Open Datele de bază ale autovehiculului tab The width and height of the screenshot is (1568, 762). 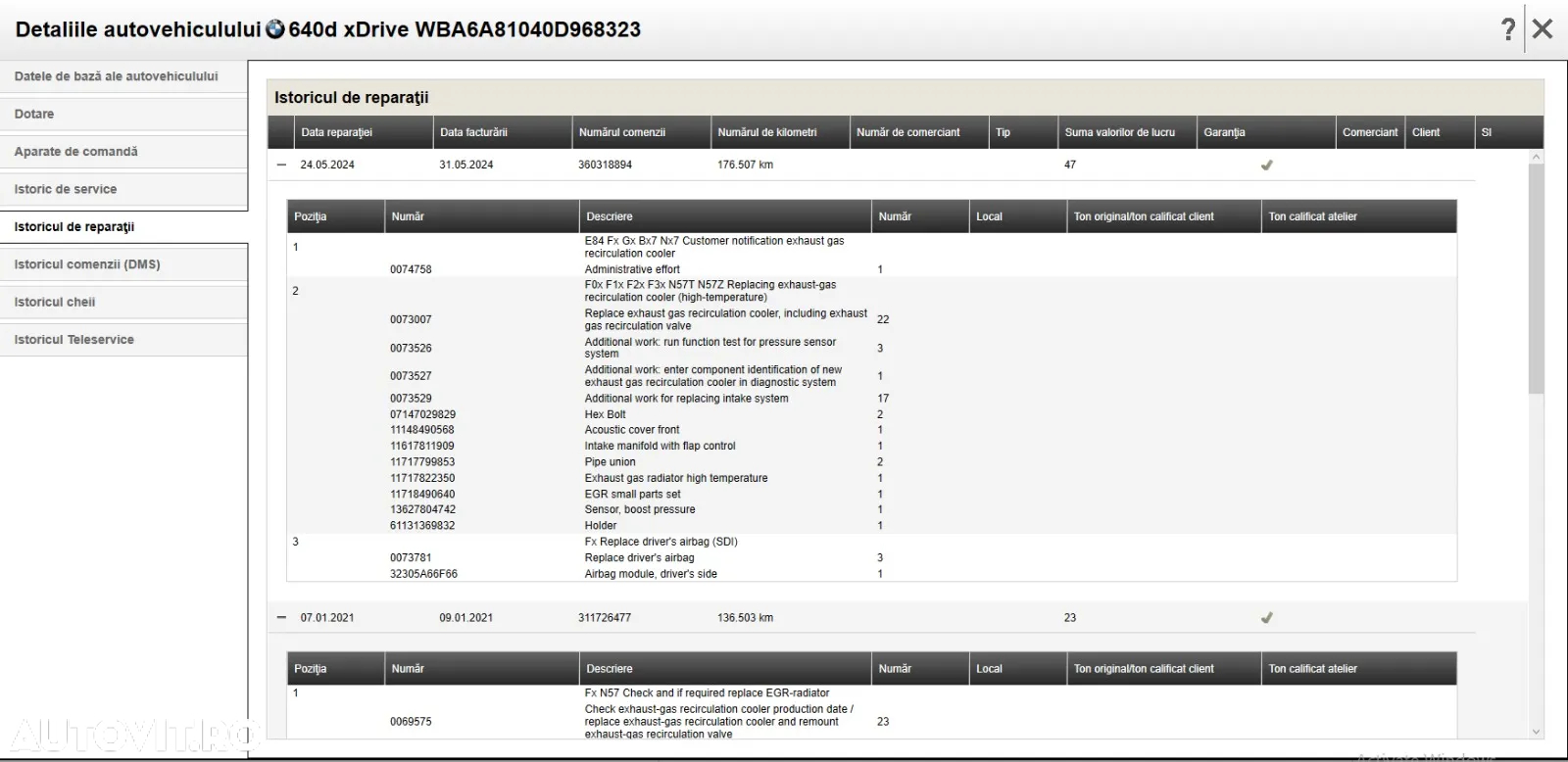123,76
